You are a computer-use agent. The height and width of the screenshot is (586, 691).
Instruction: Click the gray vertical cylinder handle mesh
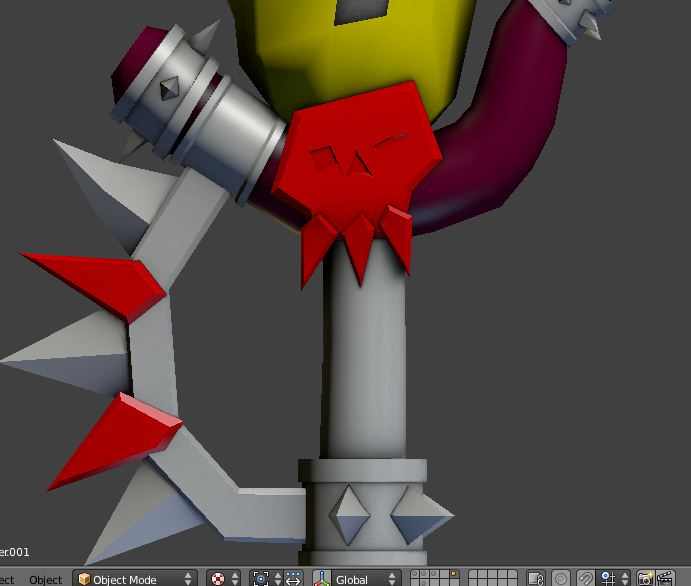pos(365,352)
